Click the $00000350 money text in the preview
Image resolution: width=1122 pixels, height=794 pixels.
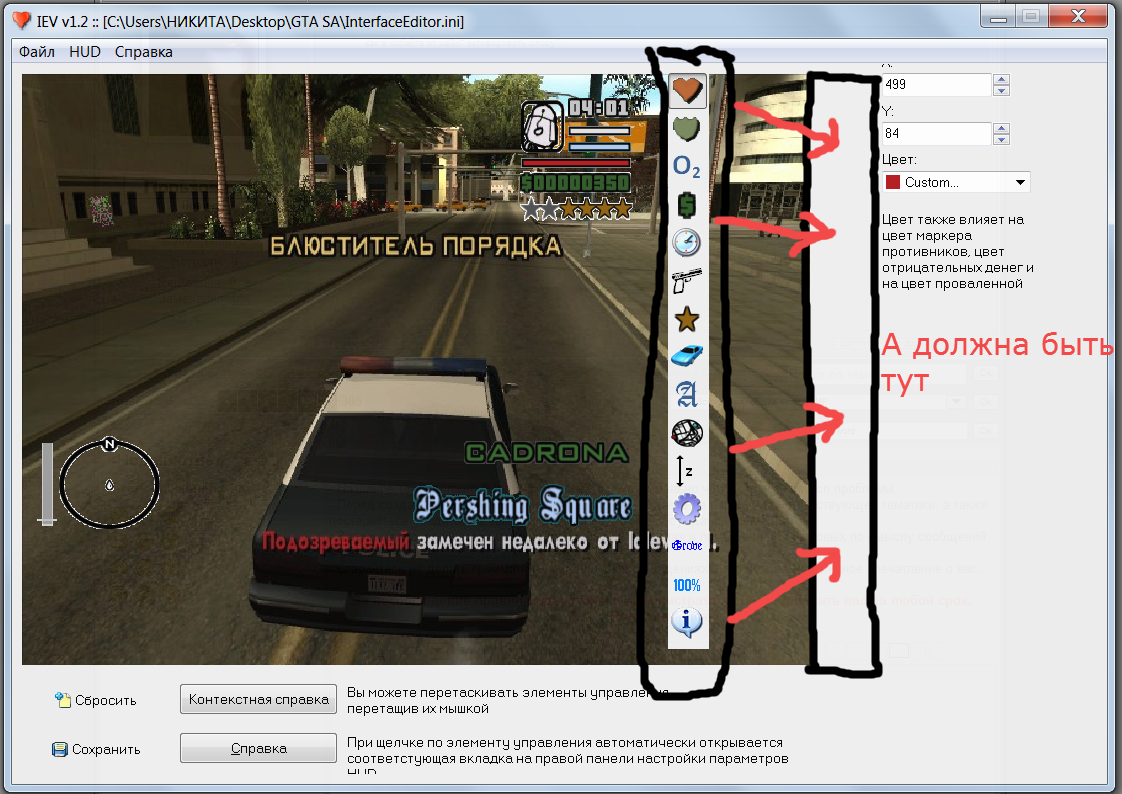point(576,183)
